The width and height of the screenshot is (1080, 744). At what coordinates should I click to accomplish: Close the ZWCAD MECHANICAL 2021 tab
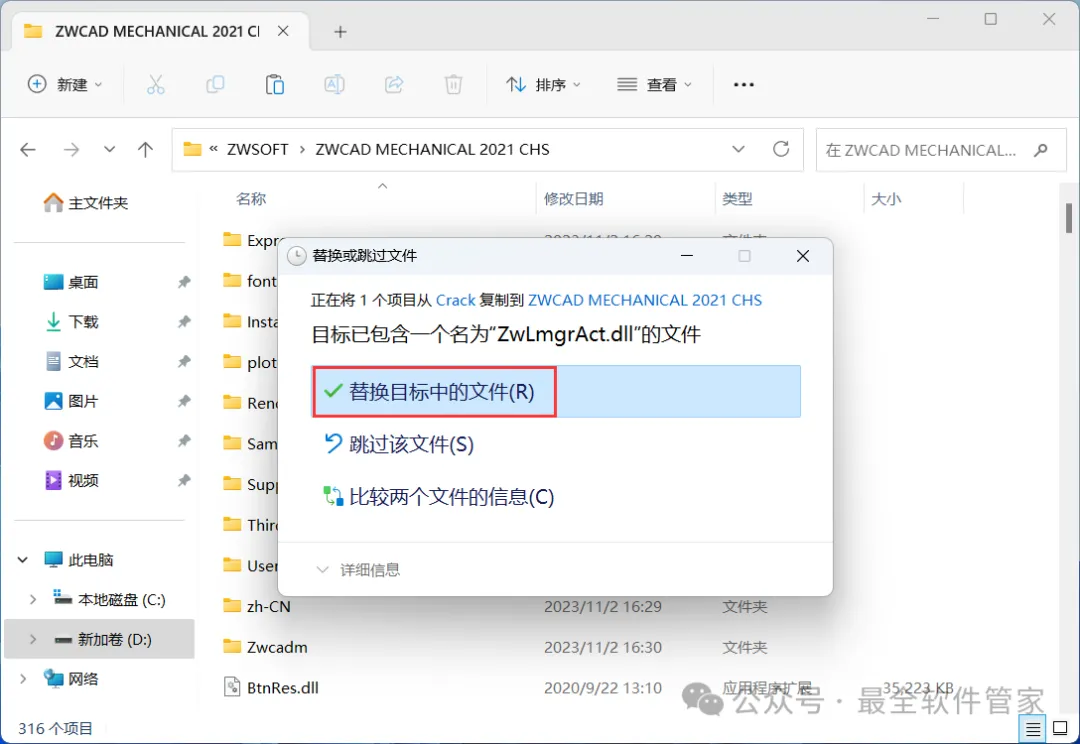coord(283,31)
